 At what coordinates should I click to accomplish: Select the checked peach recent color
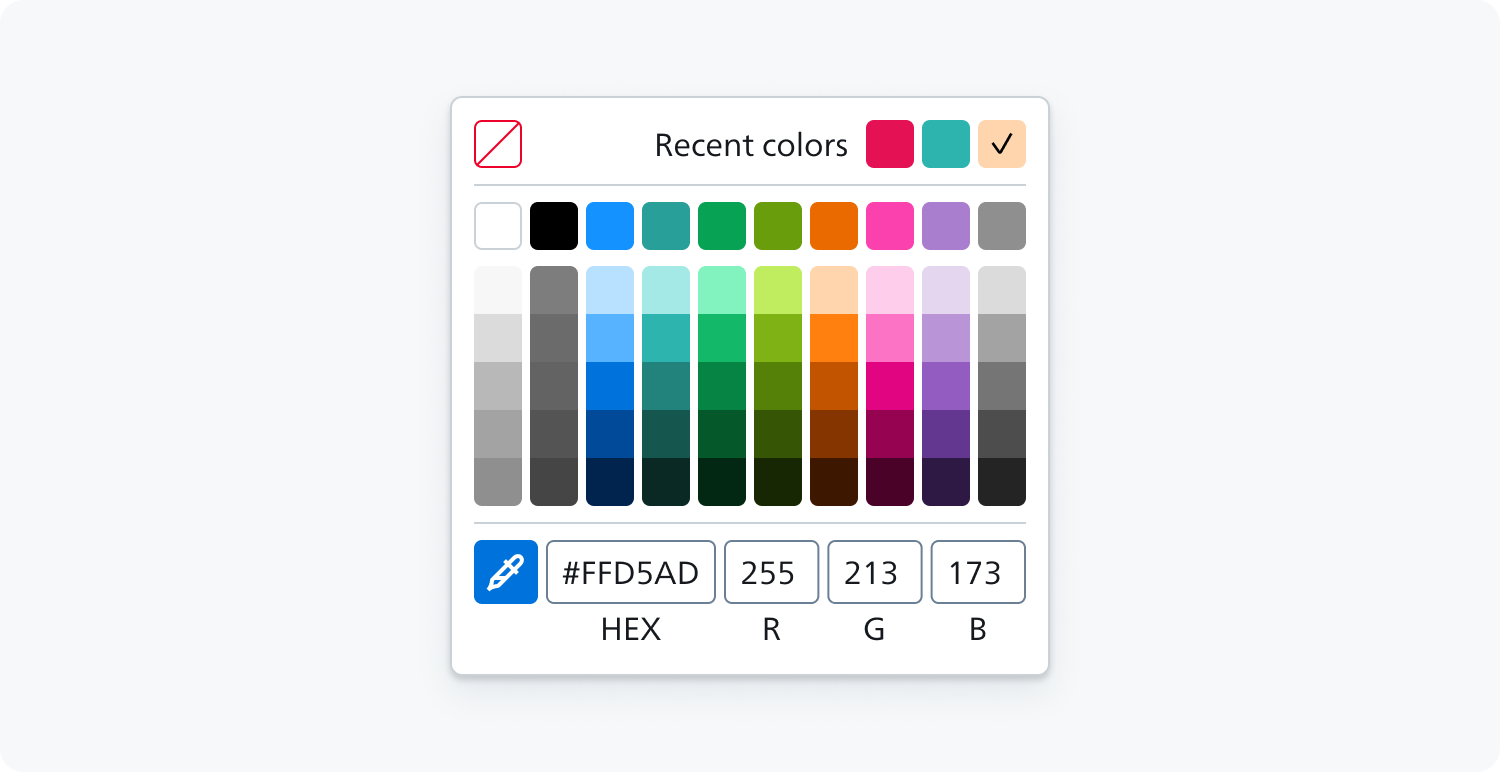point(1002,144)
